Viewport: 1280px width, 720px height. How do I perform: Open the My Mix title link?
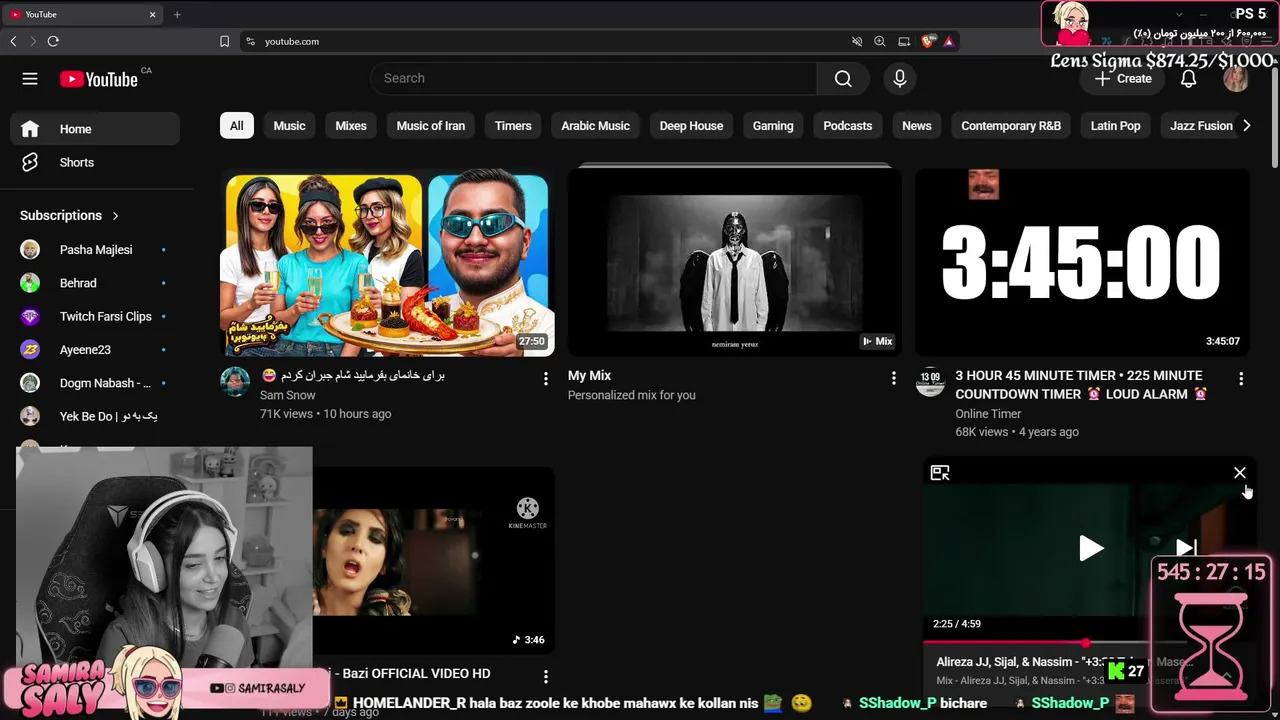[589, 376]
